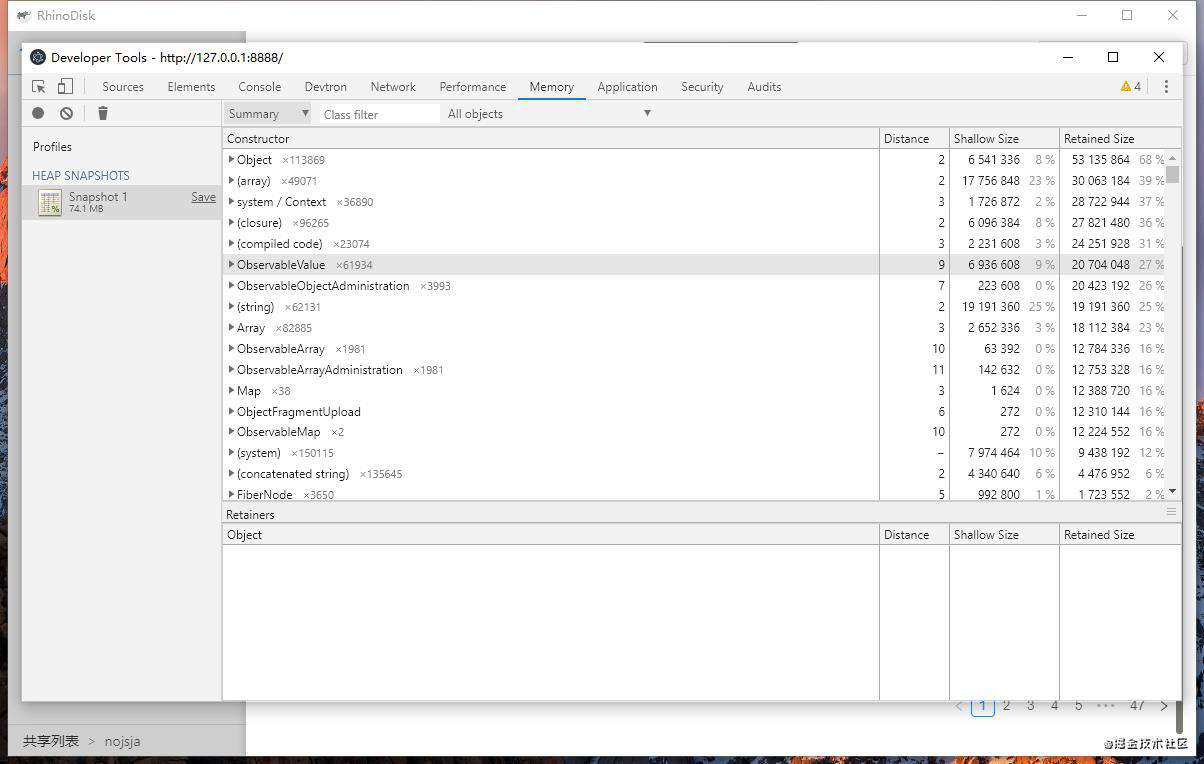Expand the Object constructor row

pos(231,159)
